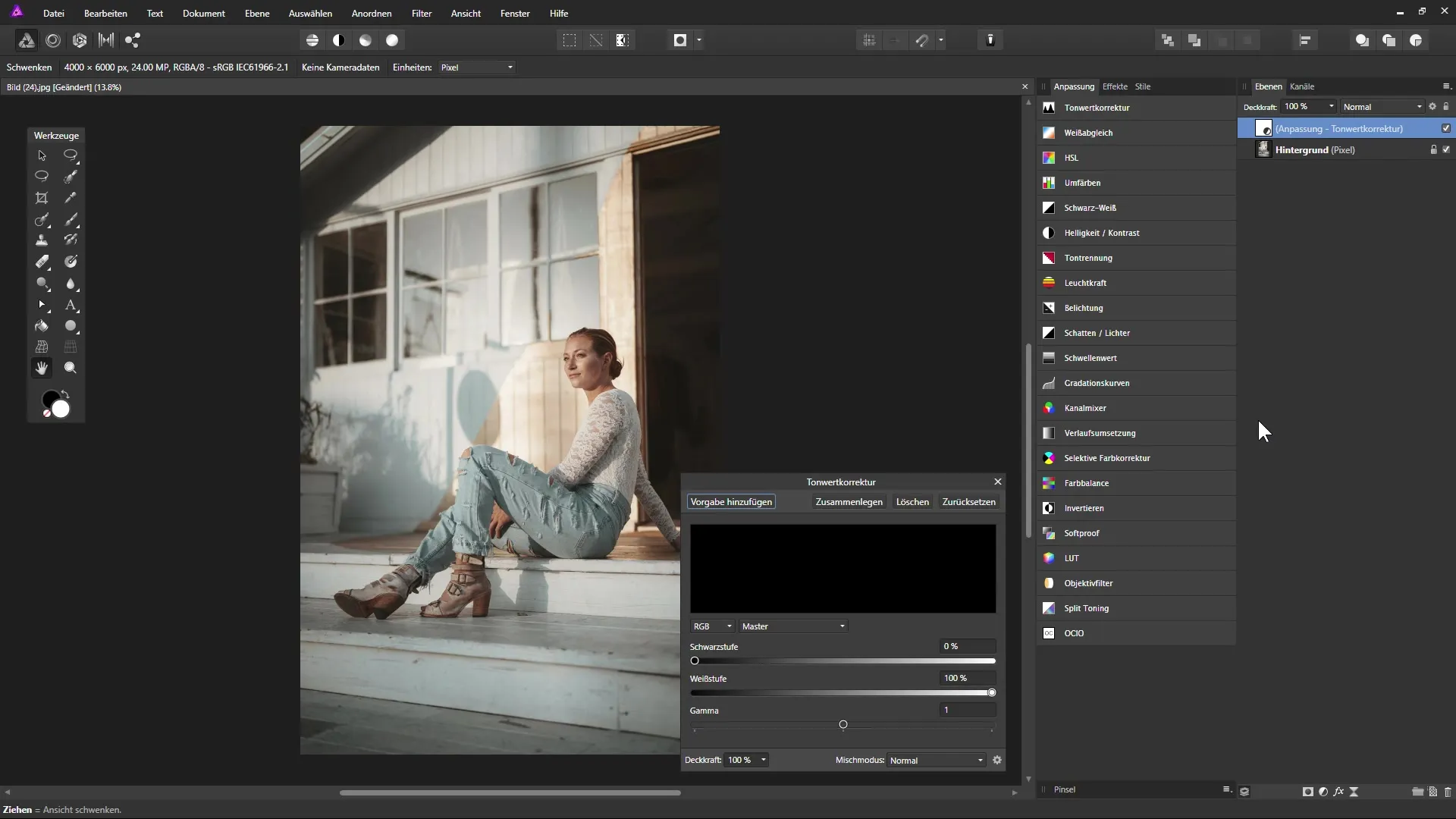Viewport: 1456px width, 819px height.
Task: Switch to the Kanäle tab
Action: tap(1302, 86)
